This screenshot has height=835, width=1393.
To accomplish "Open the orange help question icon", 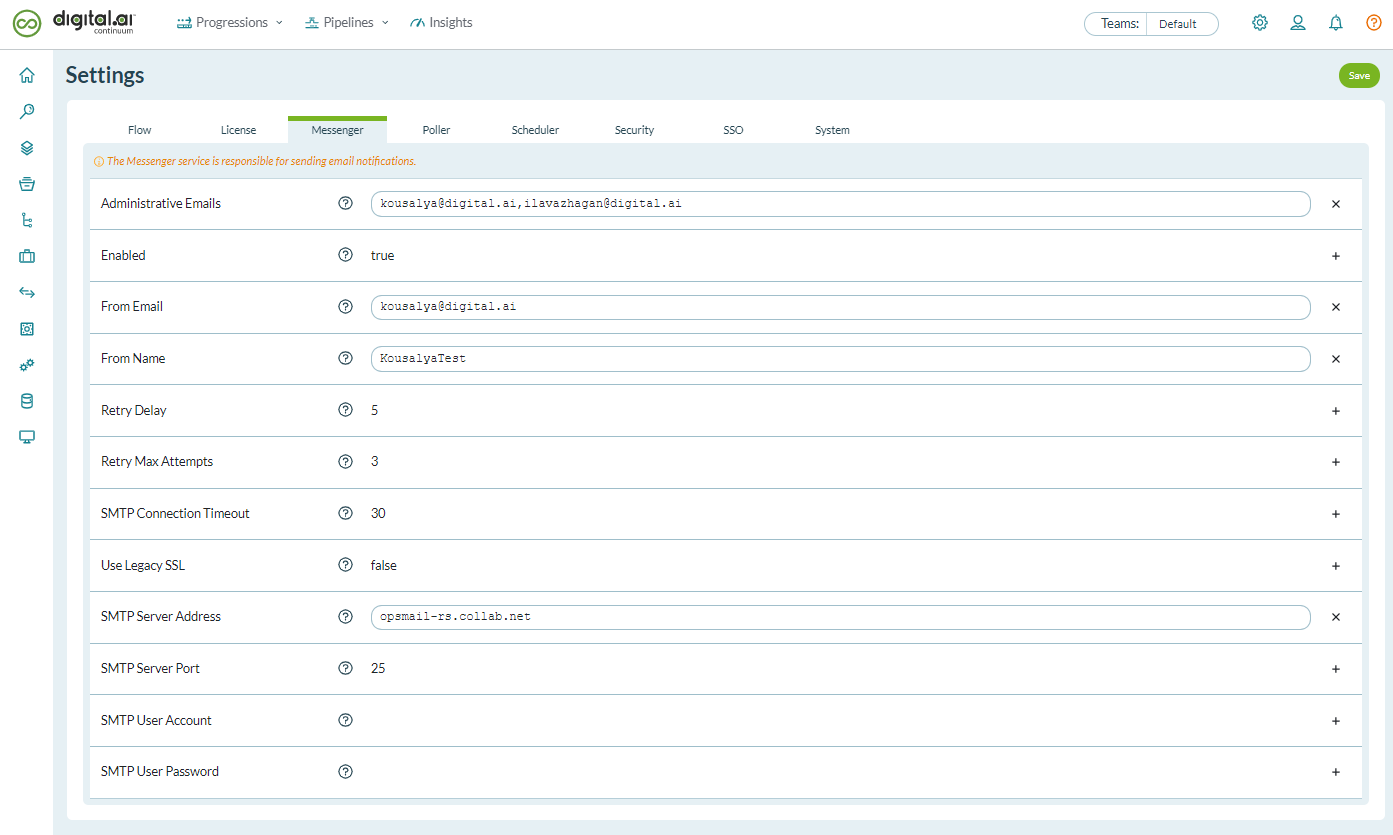I will 1374,23.
